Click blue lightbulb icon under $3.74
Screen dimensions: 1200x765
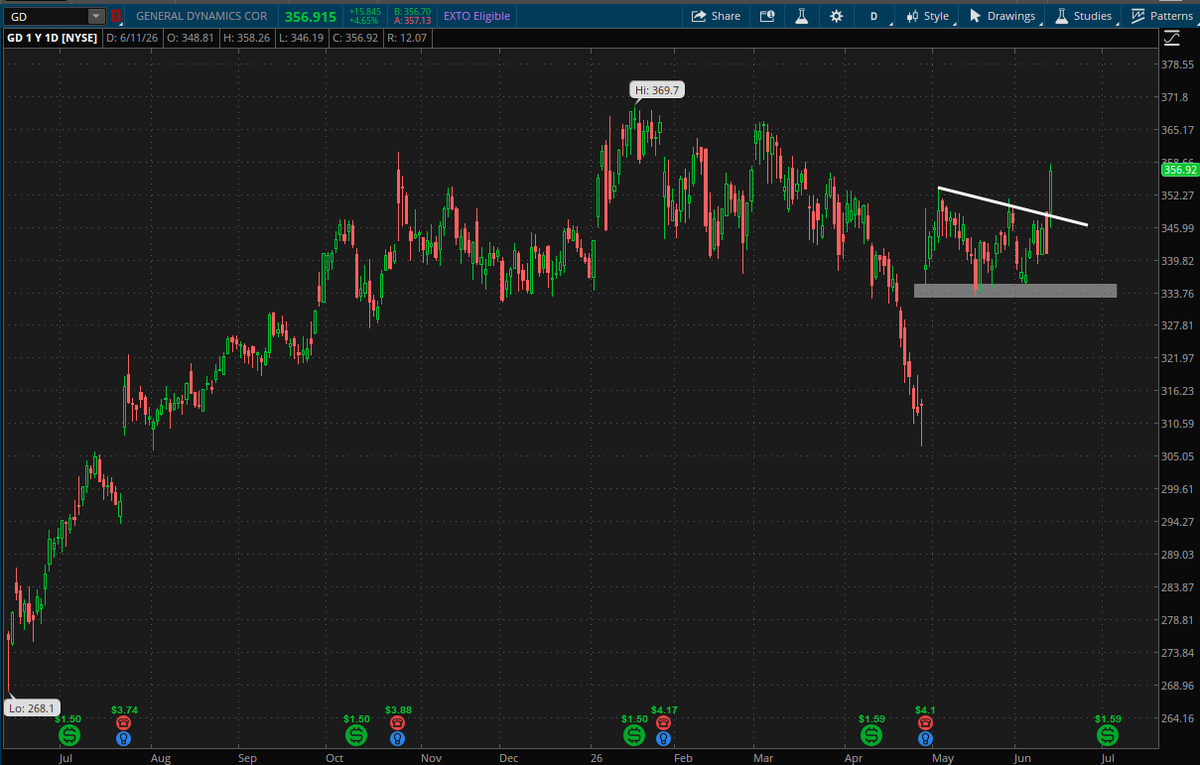124,740
